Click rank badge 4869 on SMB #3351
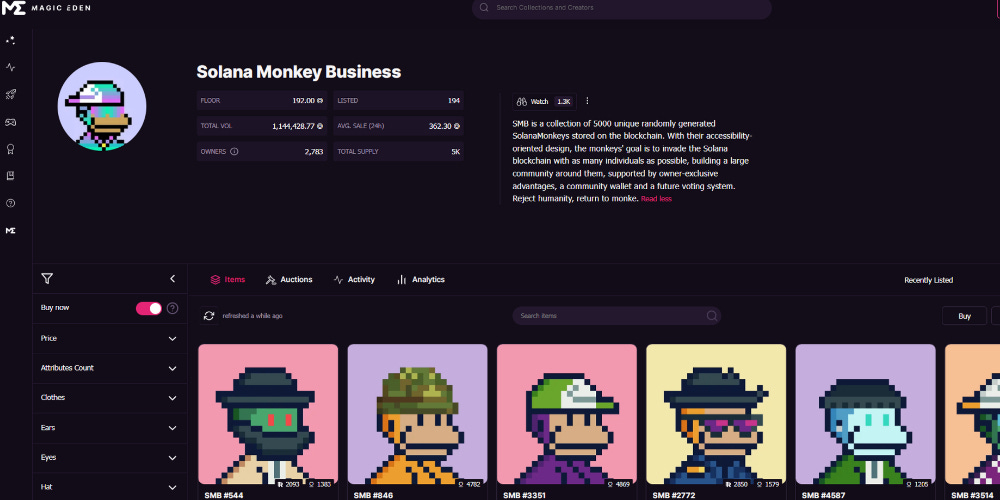The width and height of the screenshot is (1000, 500). point(620,484)
